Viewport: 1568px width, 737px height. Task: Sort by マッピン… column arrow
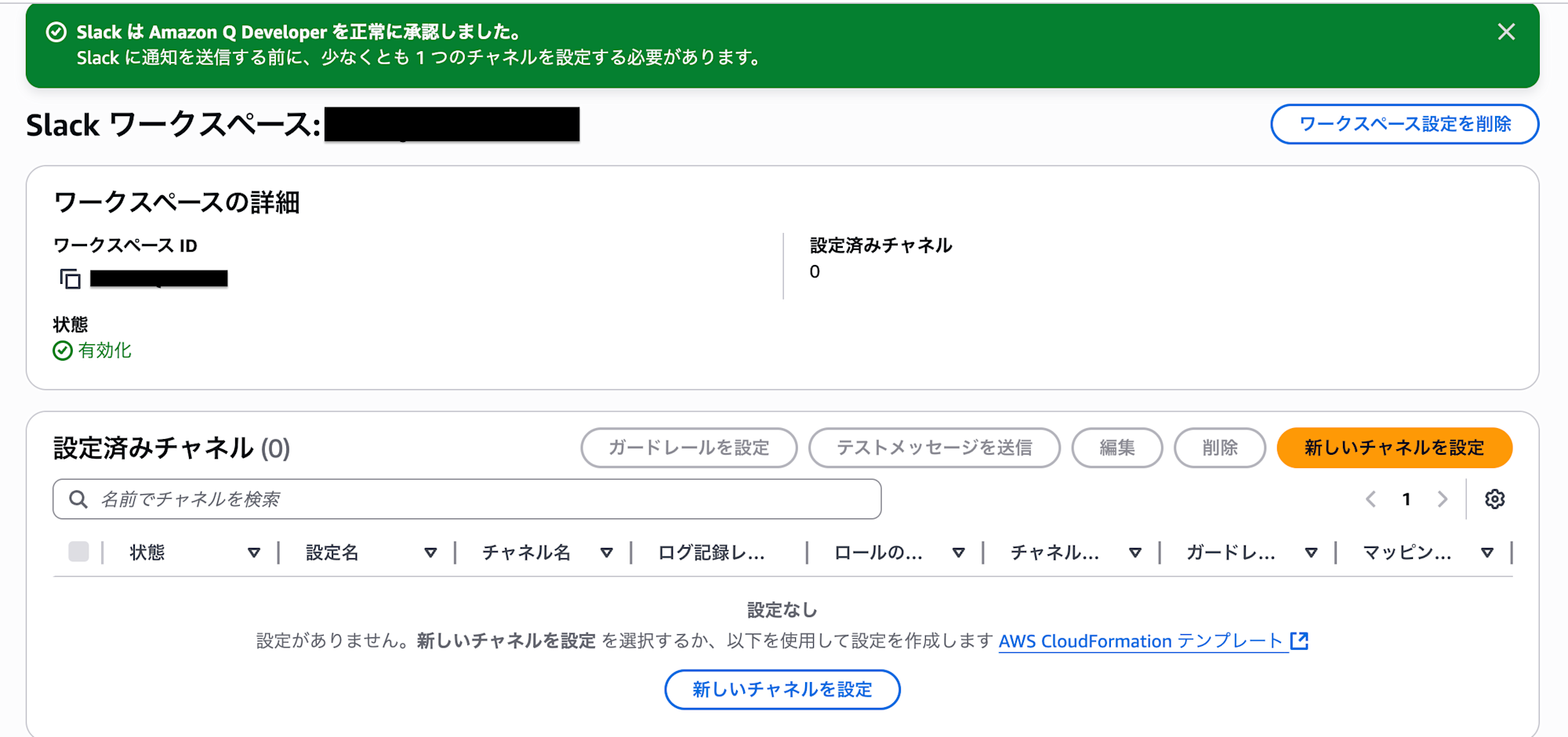click(x=1486, y=553)
